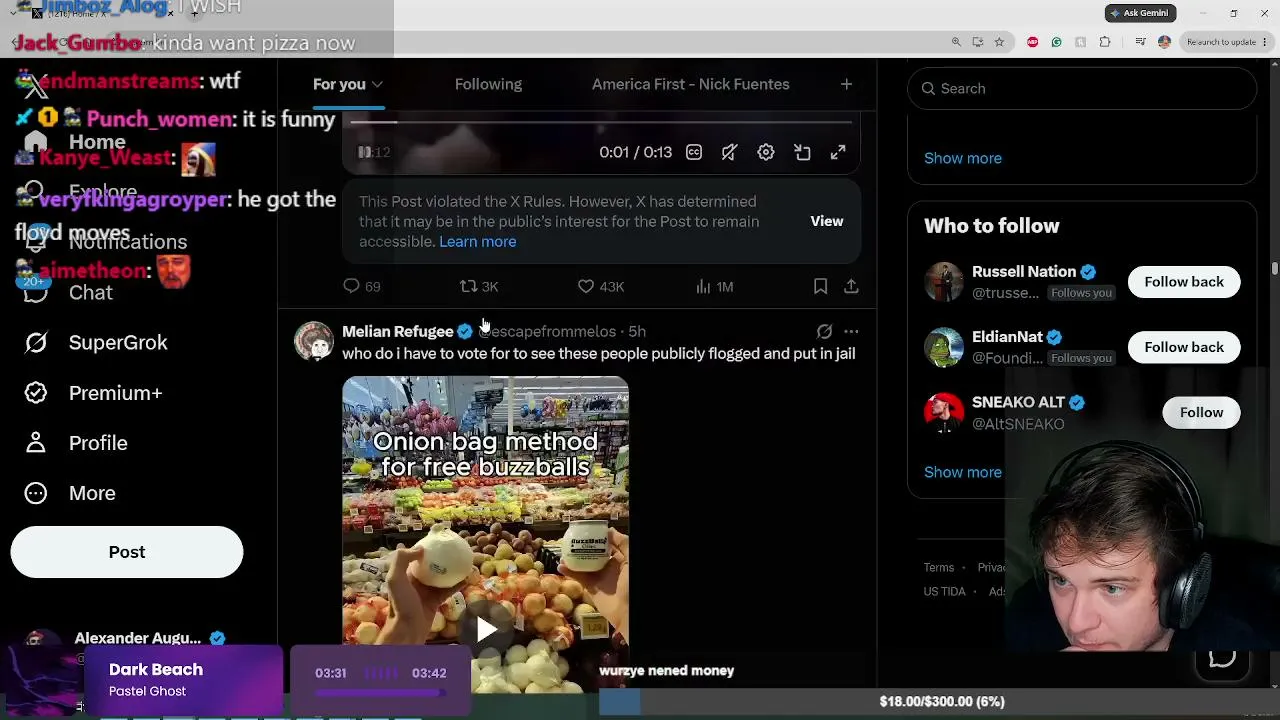Click the Grok icon on Melian Refugee post
The height and width of the screenshot is (720, 1280).
pos(824,331)
